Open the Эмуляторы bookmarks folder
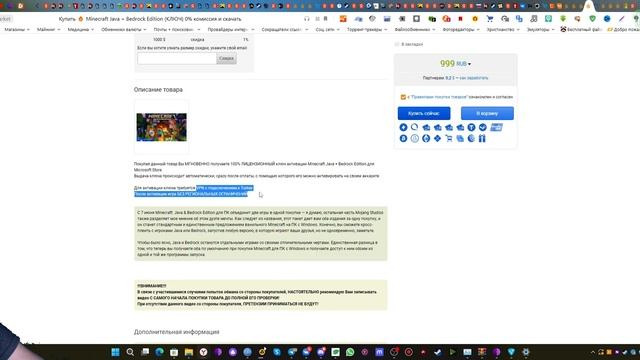Image resolution: width=640 pixels, height=360 pixels. pos(540,29)
